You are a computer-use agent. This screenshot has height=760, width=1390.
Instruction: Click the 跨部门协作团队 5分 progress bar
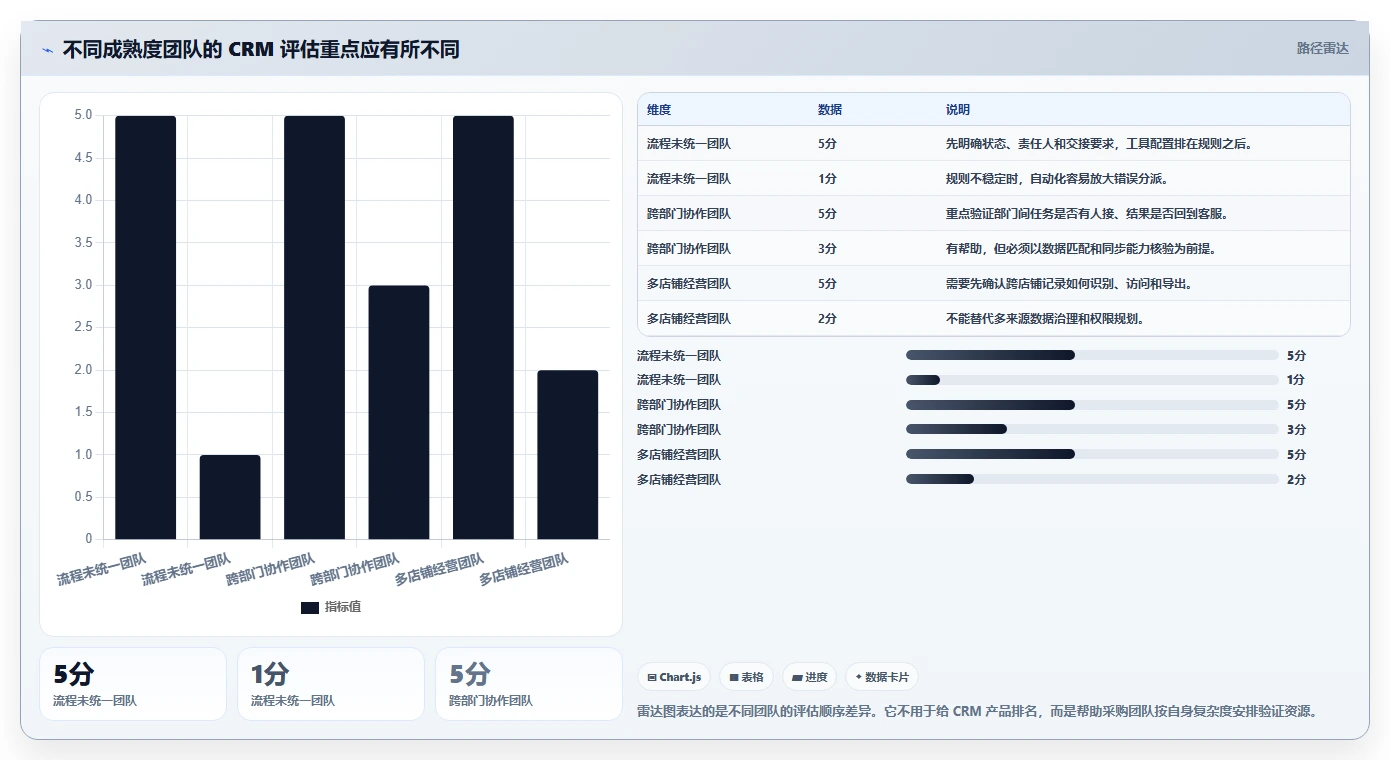[1092, 405]
